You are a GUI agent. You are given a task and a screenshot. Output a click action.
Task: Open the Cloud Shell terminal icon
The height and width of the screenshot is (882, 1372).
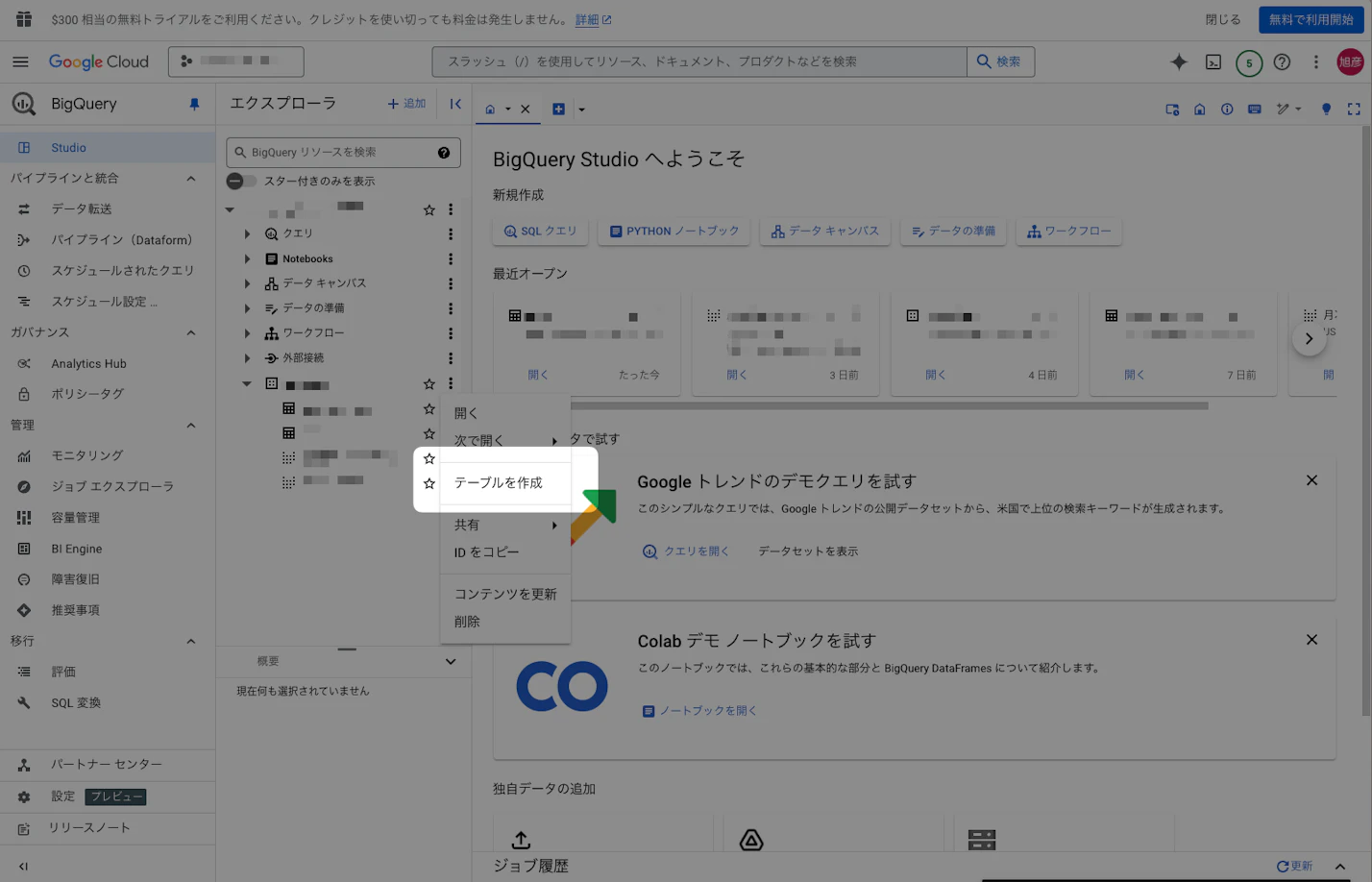coord(1213,61)
